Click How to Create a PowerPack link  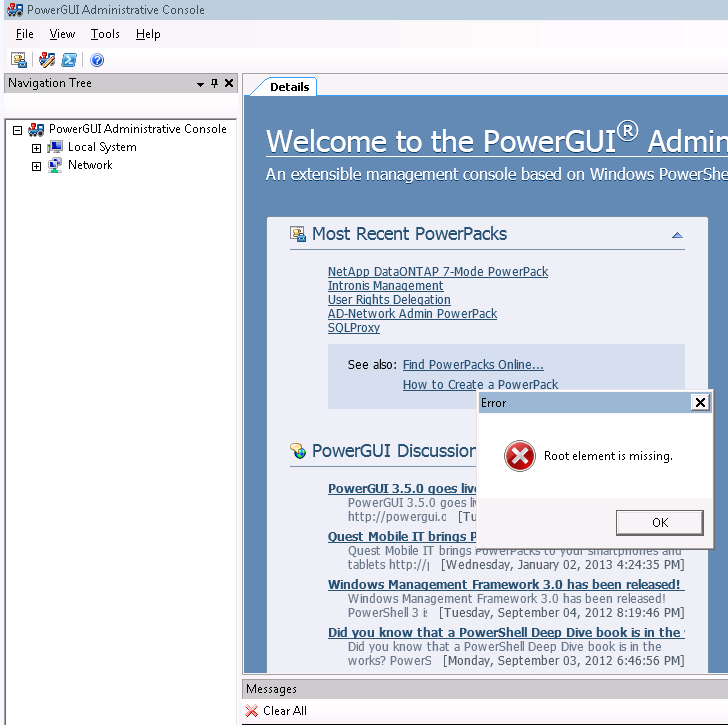coord(481,384)
